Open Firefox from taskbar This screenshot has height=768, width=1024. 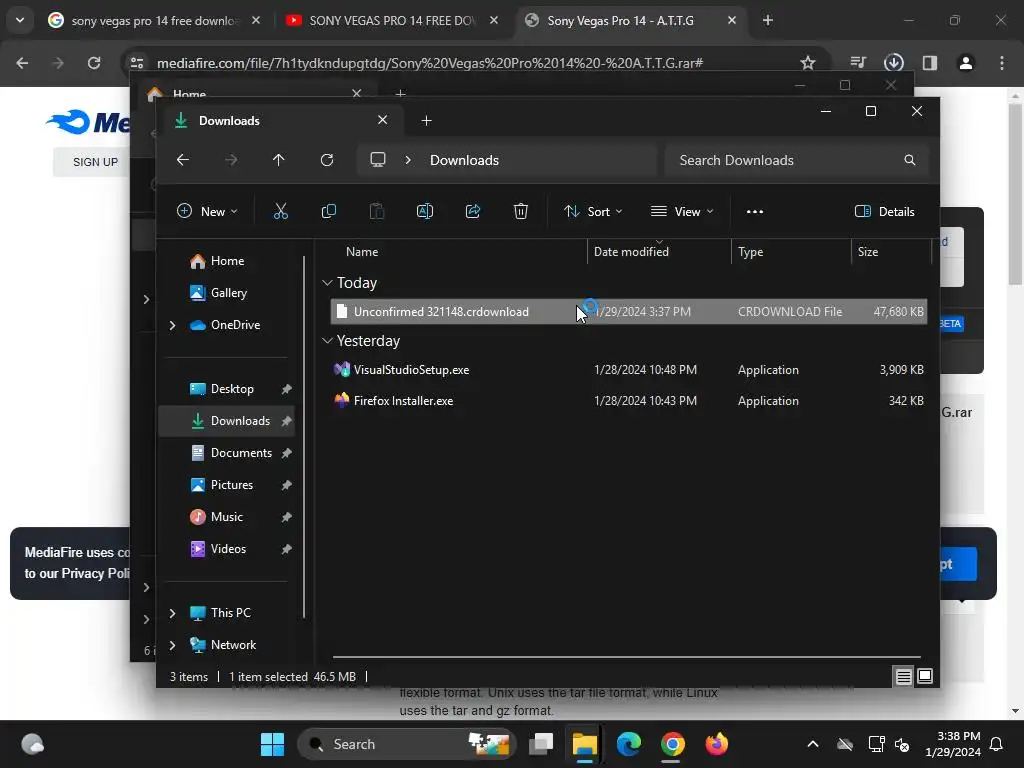pyautogui.click(x=716, y=744)
